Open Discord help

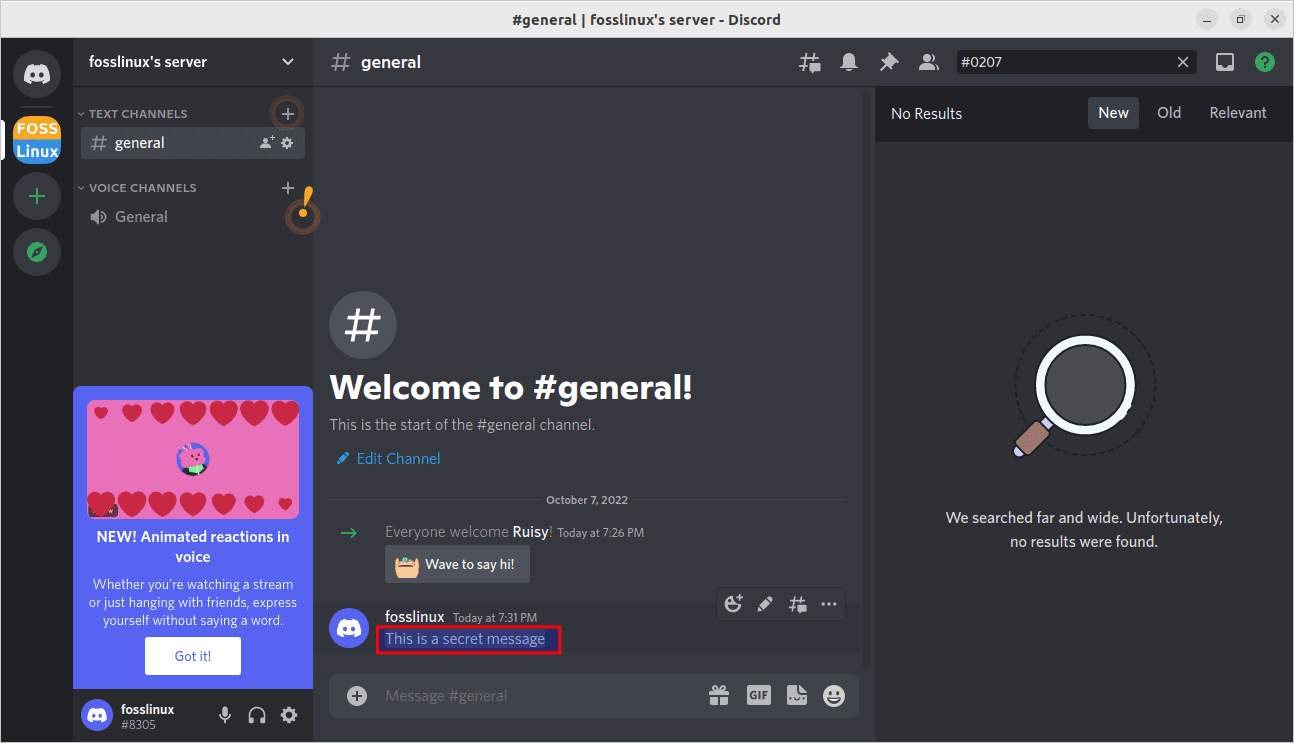(1265, 62)
